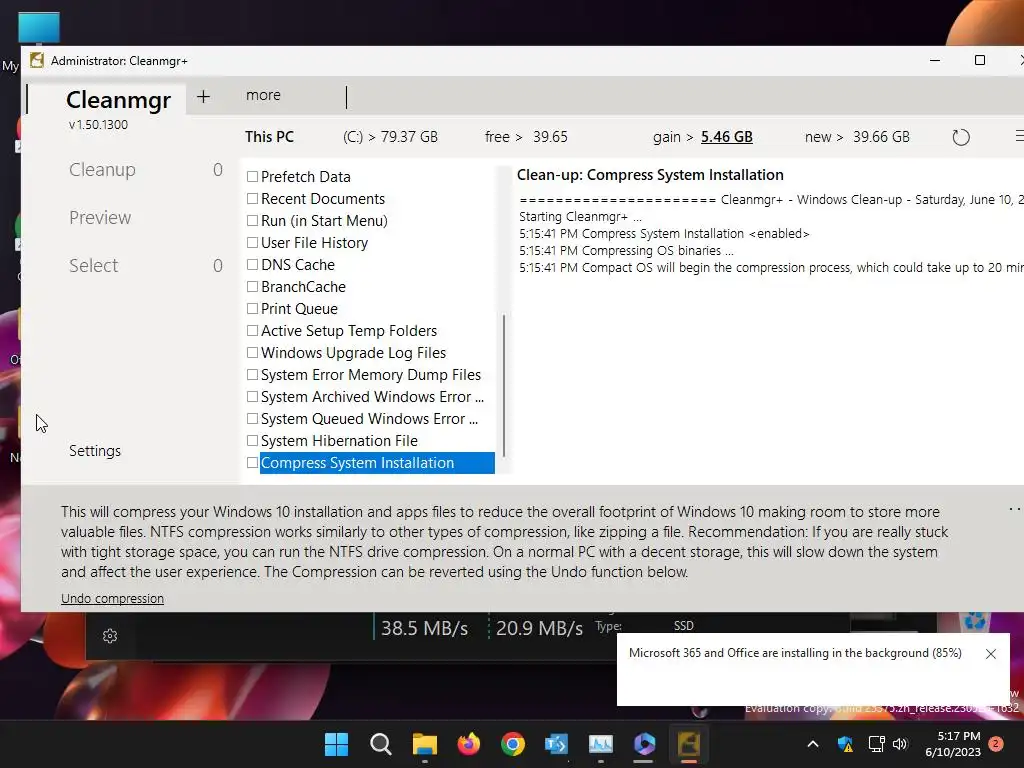Open Select in the sidebar

[x=93, y=266]
